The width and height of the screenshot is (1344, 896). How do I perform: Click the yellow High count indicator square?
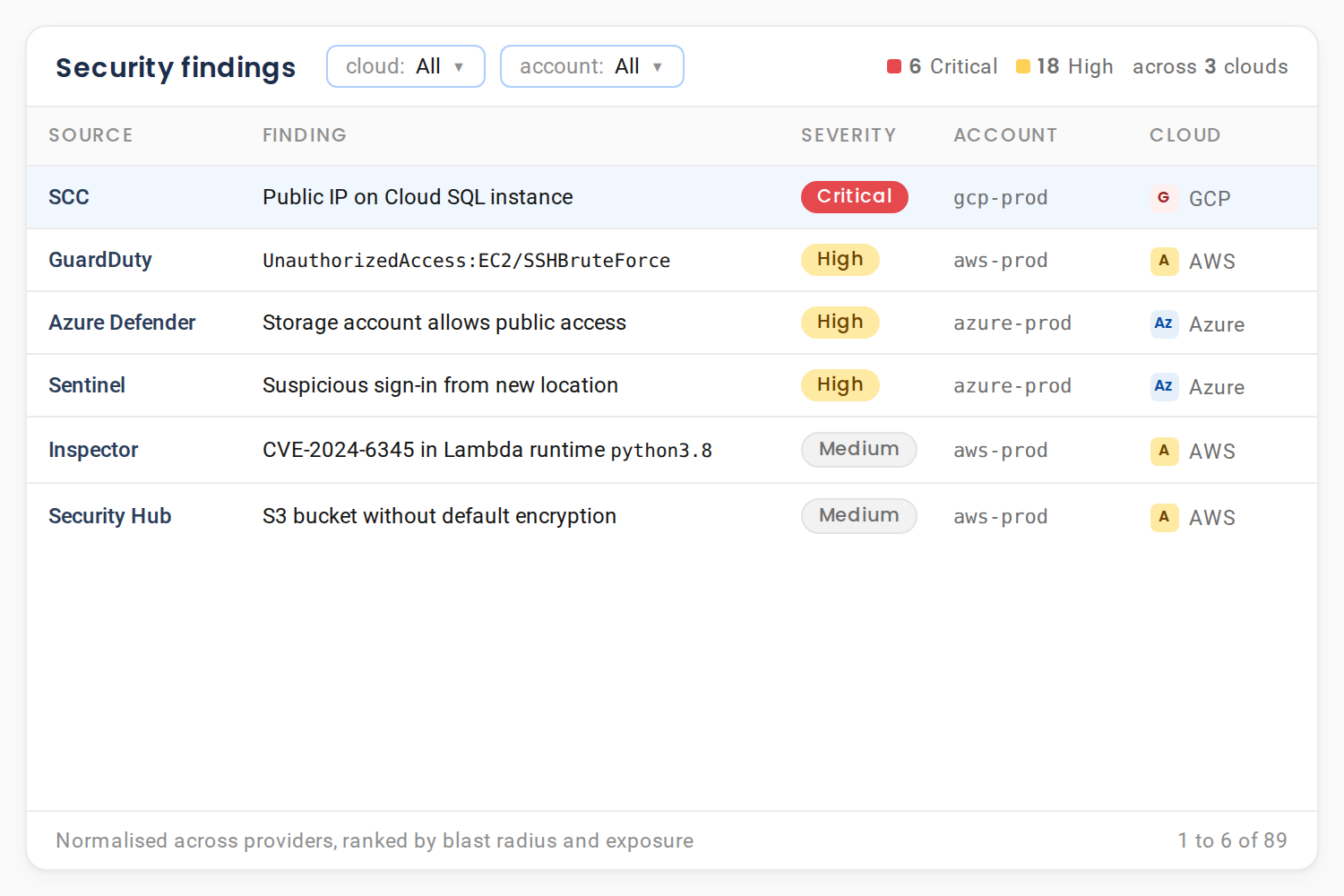[1023, 66]
